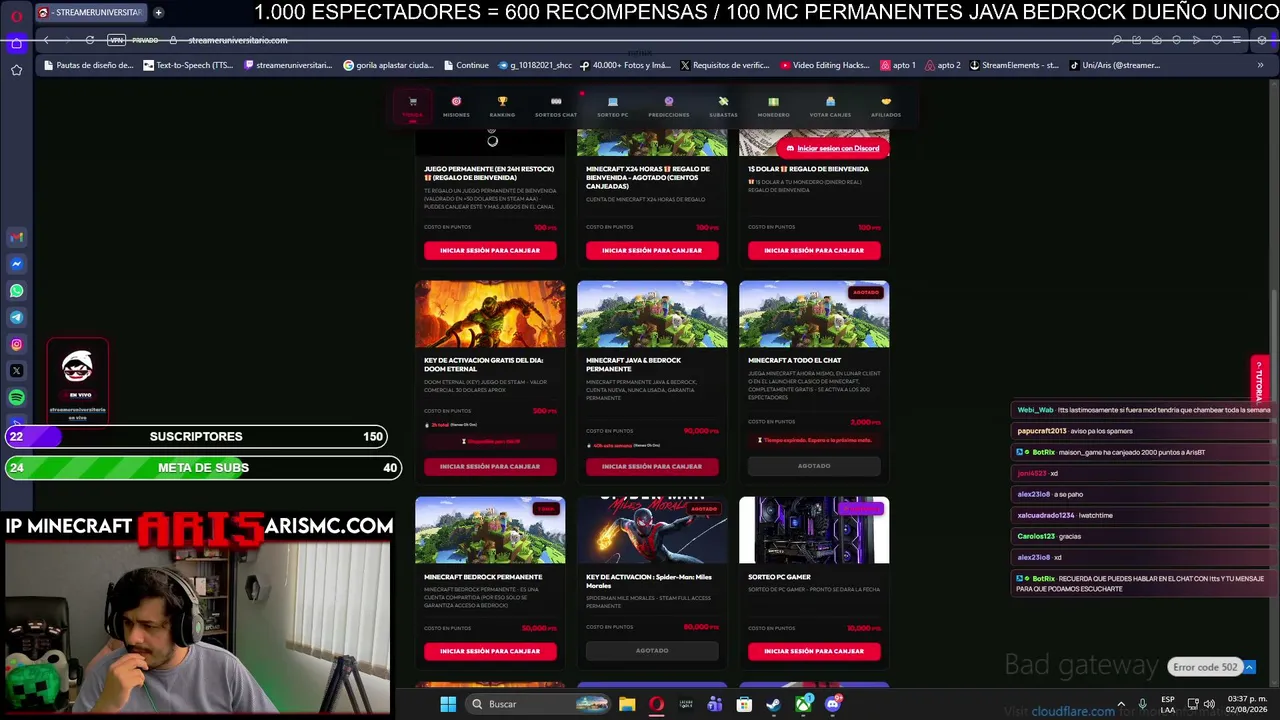Image resolution: width=1280 pixels, height=720 pixels.
Task: Open Text-to-Speech (TTS) bookmark
Action: tap(188, 65)
